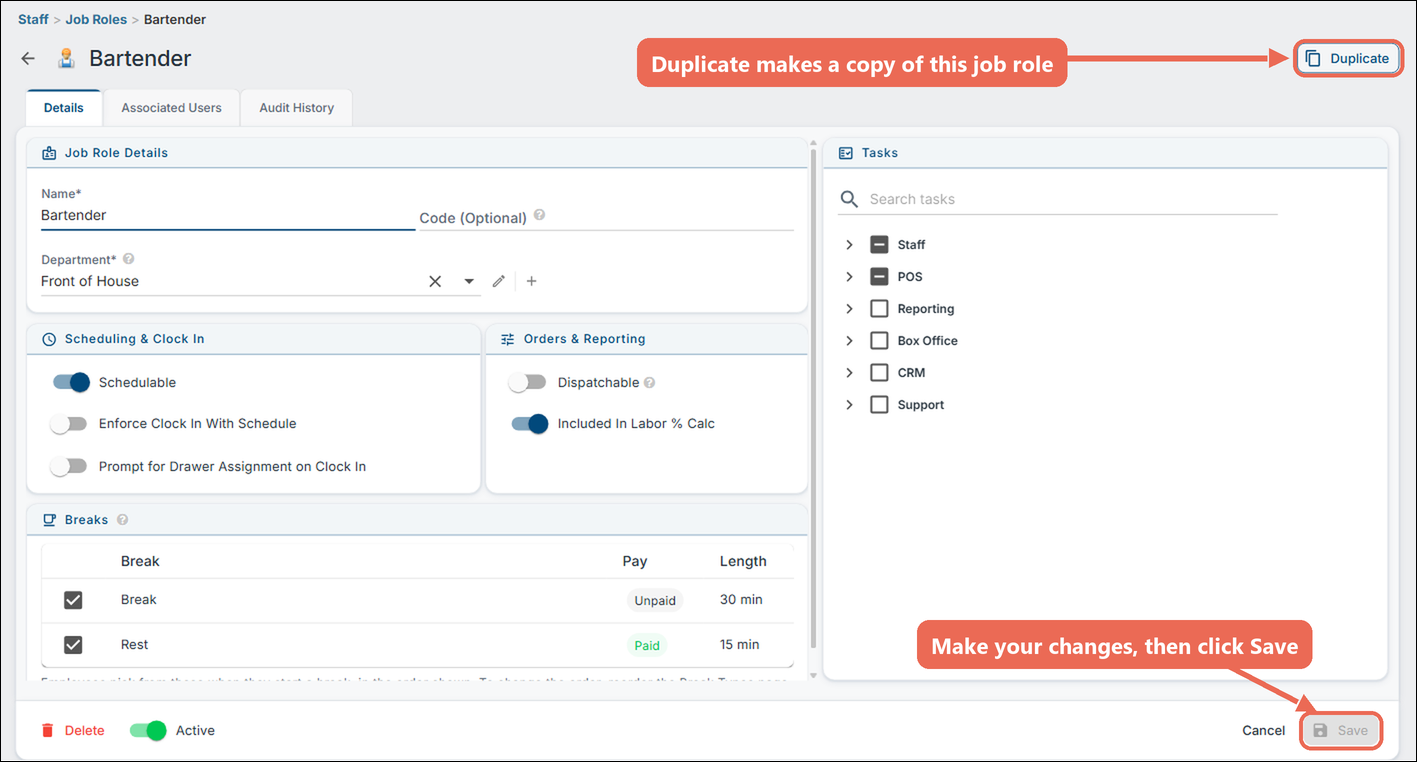Select the Details tab
This screenshot has height=762, width=1417.
coord(64,108)
